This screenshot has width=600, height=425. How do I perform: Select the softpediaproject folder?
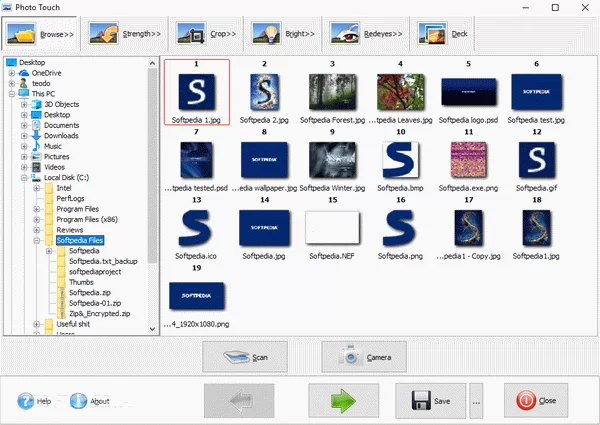pyautogui.click(x=95, y=272)
